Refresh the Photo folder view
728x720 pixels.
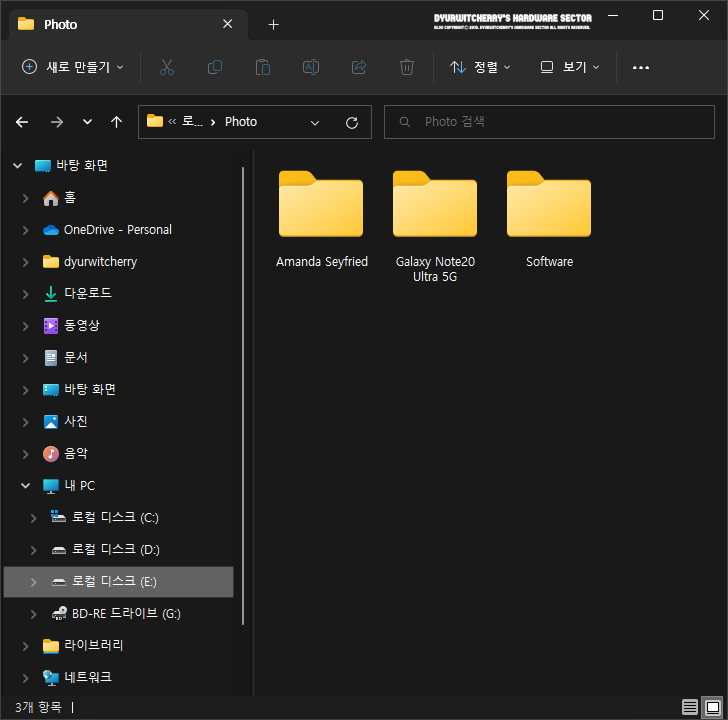tap(352, 123)
